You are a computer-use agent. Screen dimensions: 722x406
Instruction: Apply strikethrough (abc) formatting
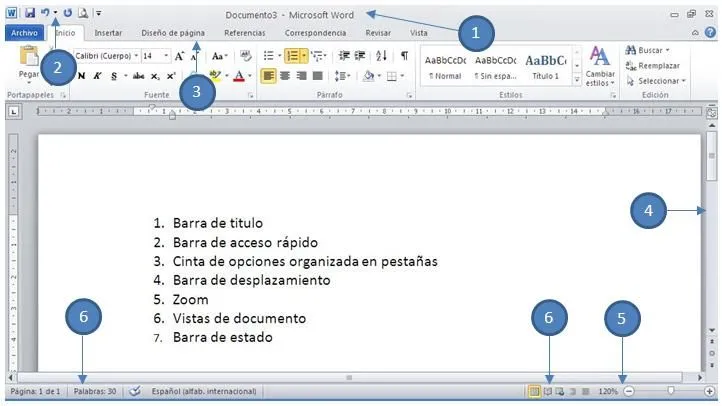pyautogui.click(x=138, y=76)
